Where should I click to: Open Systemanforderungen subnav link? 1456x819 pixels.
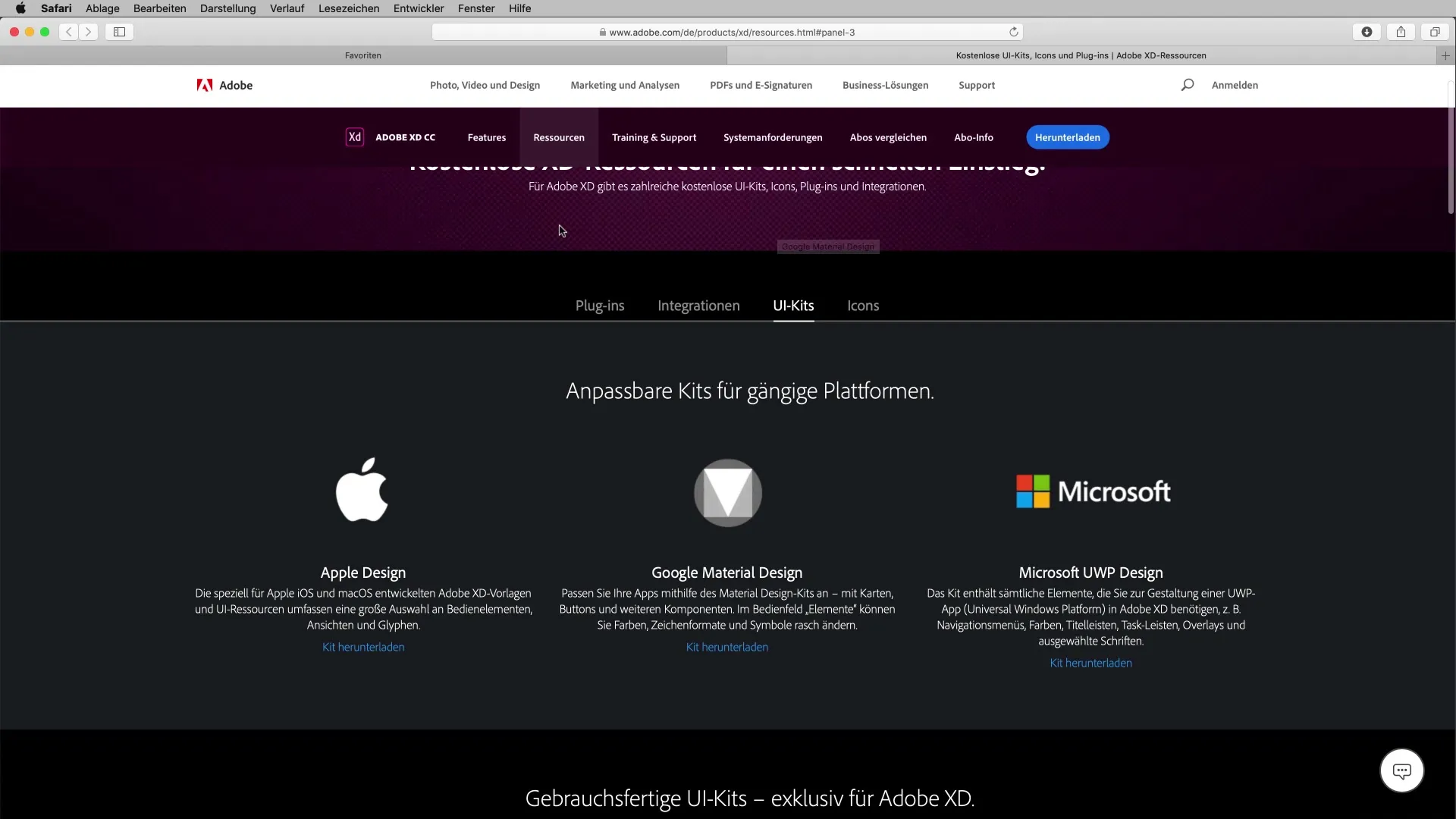[x=773, y=137]
